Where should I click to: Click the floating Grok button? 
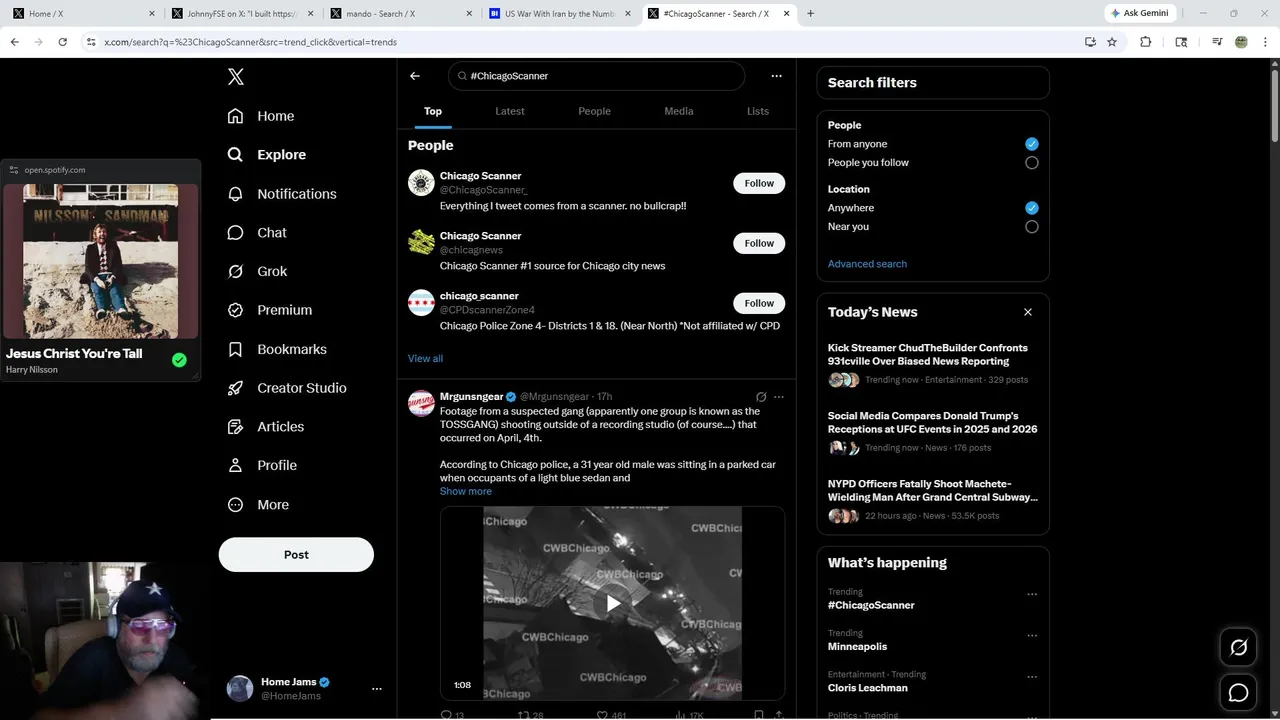tap(1238, 648)
